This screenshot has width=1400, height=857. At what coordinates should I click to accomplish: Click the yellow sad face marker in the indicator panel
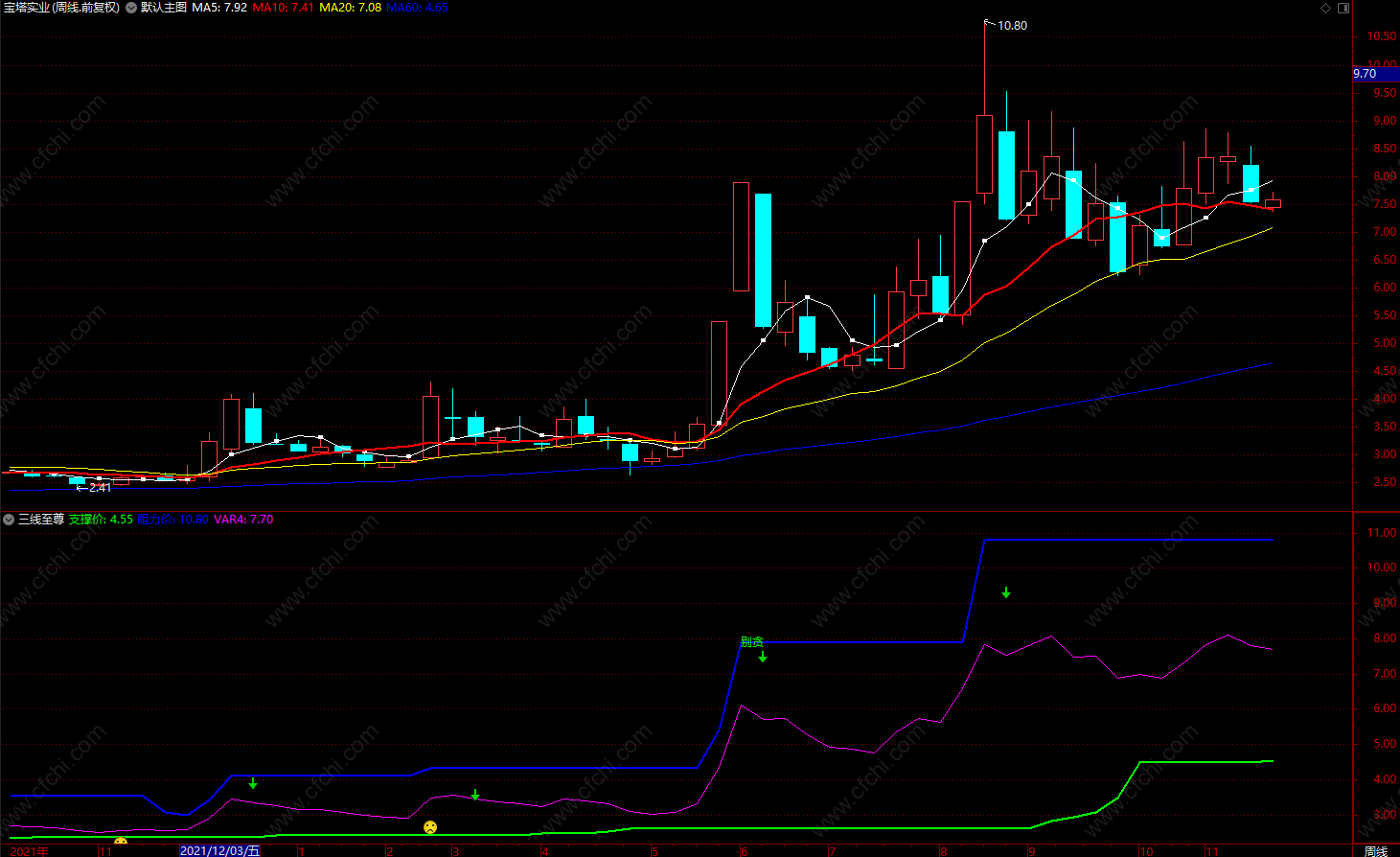pos(430,826)
